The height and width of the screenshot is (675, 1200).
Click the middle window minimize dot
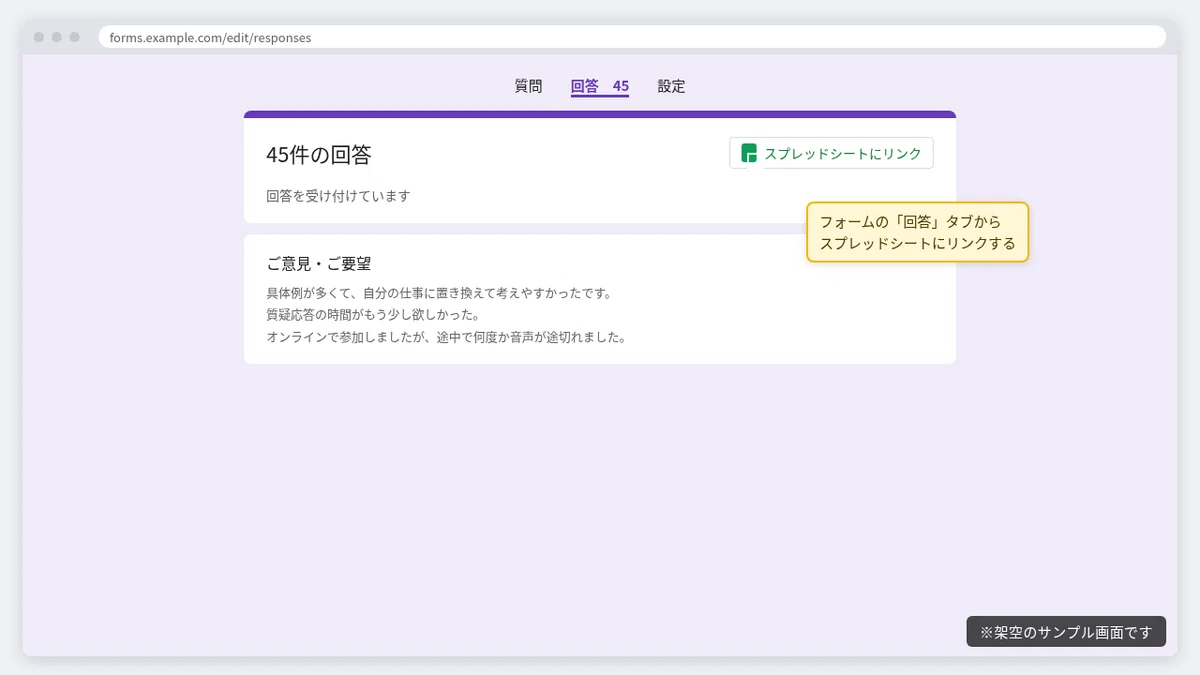pyautogui.click(x=56, y=37)
